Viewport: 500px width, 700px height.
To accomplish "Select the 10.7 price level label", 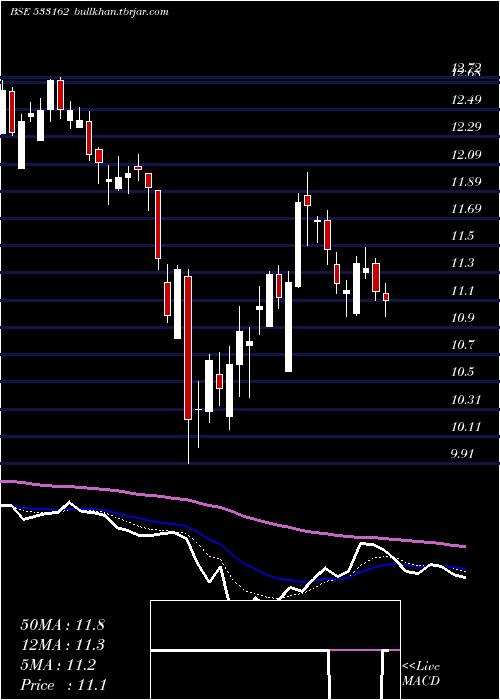I will coord(462,345).
